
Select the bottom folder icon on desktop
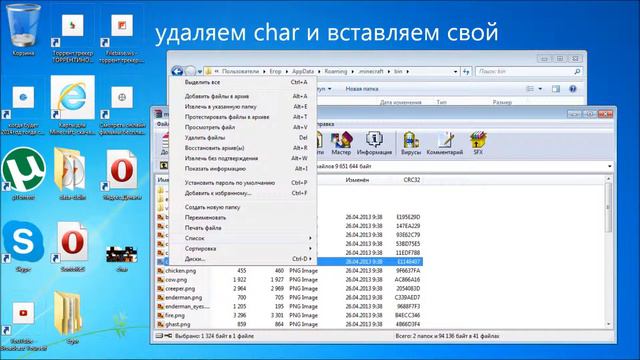(x=69, y=317)
